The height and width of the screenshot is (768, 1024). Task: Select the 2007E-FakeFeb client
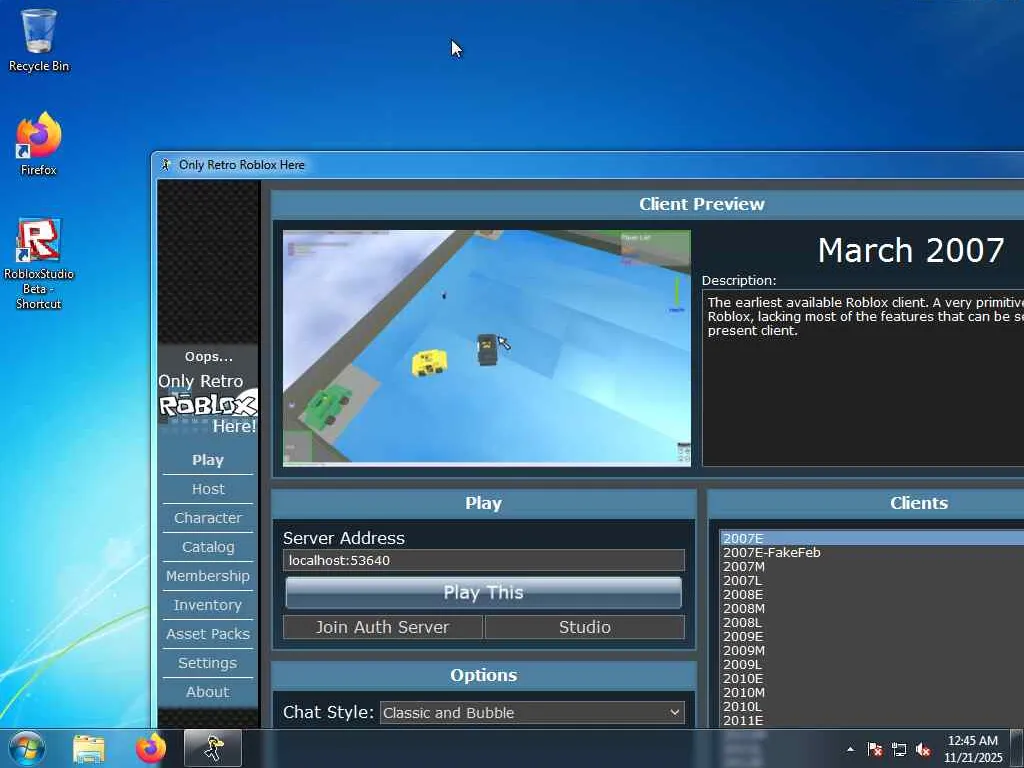coord(872,552)
